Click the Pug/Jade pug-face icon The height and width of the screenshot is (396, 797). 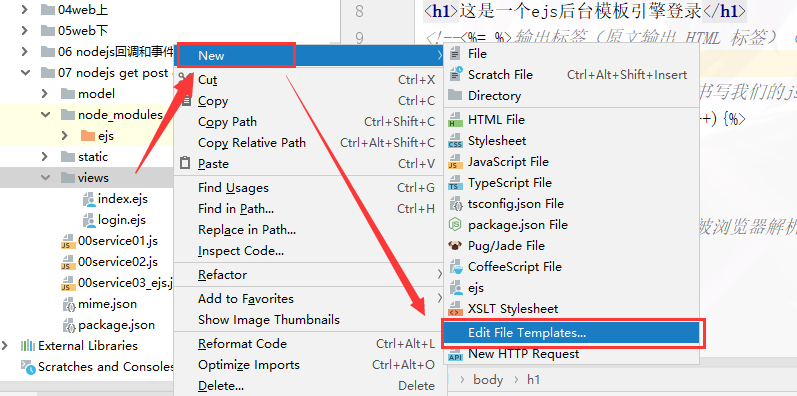point(455,246)
